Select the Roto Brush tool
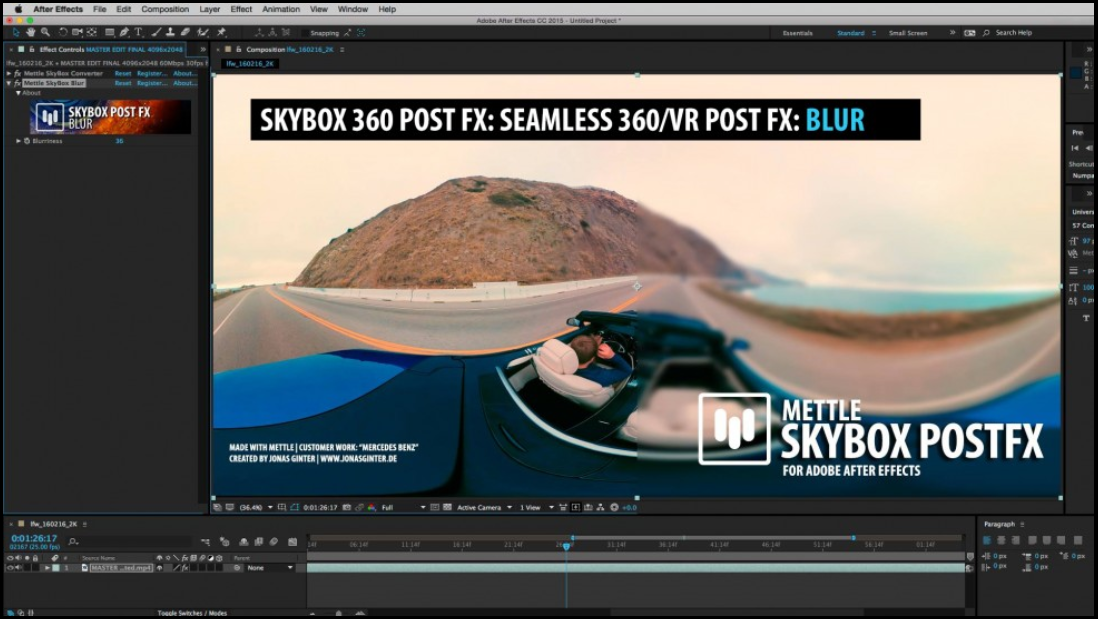Image resolution: width=1098 pixels, height=619 pixels. click(x=203, y=32)
